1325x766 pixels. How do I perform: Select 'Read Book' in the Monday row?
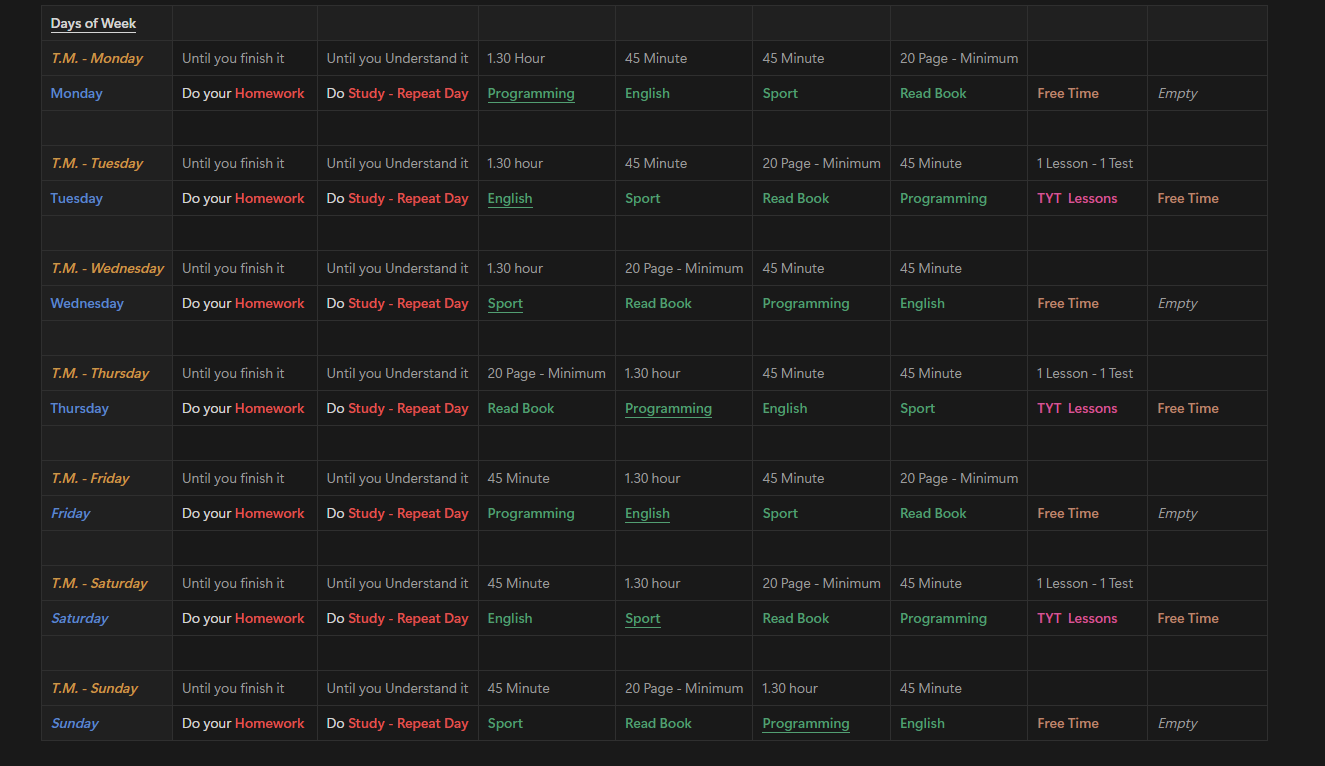(x=933, y=93)
